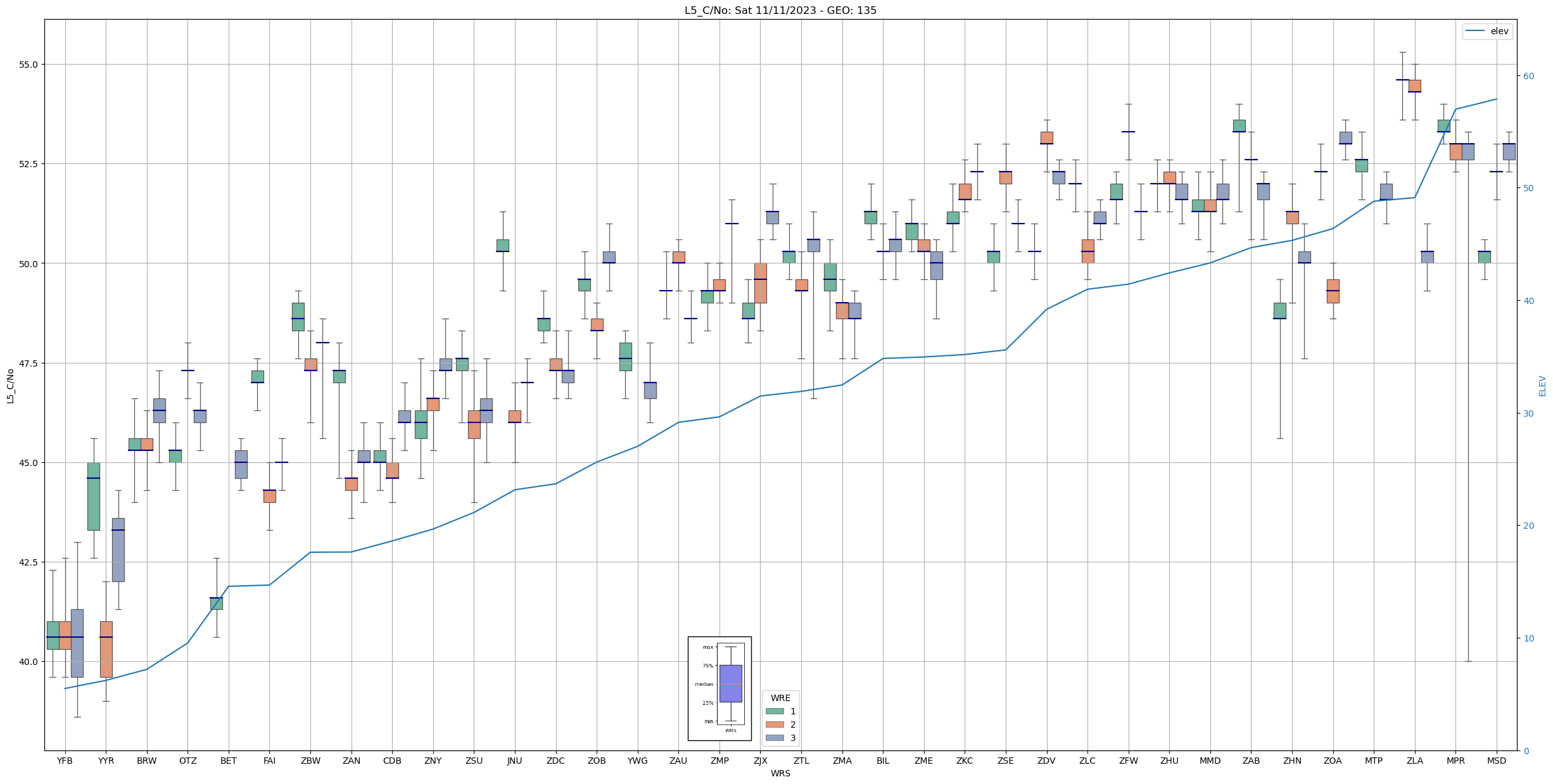Image resolution: width=1553 pixels, height=784 pixels.
Task: Click the ZHU x-axis label
Action: pyautogui.click(x=1169, y=761)
